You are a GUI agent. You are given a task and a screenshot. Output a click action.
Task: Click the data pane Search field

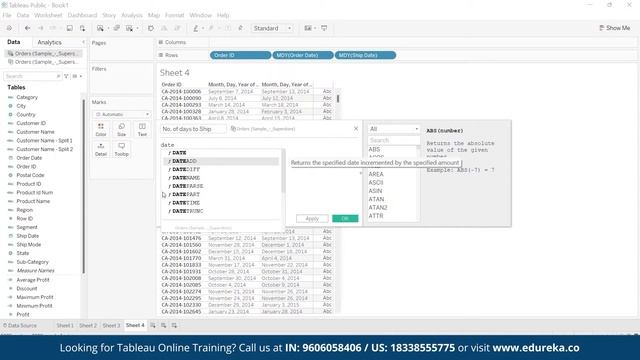[x=32, y=76]
